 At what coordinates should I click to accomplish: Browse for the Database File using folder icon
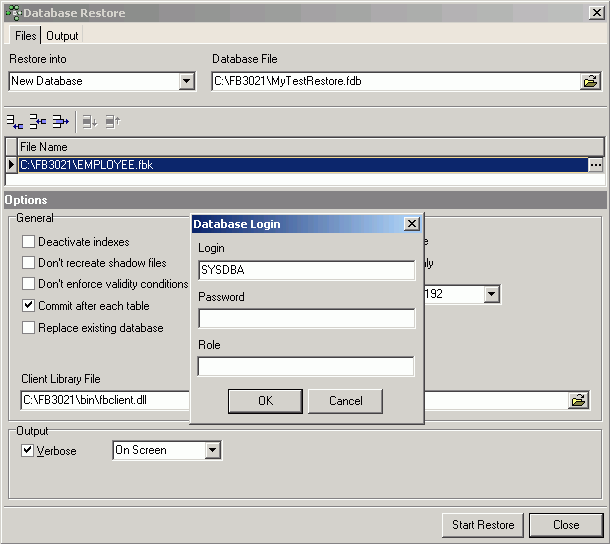pyautogui.click(x=591, y=82)
